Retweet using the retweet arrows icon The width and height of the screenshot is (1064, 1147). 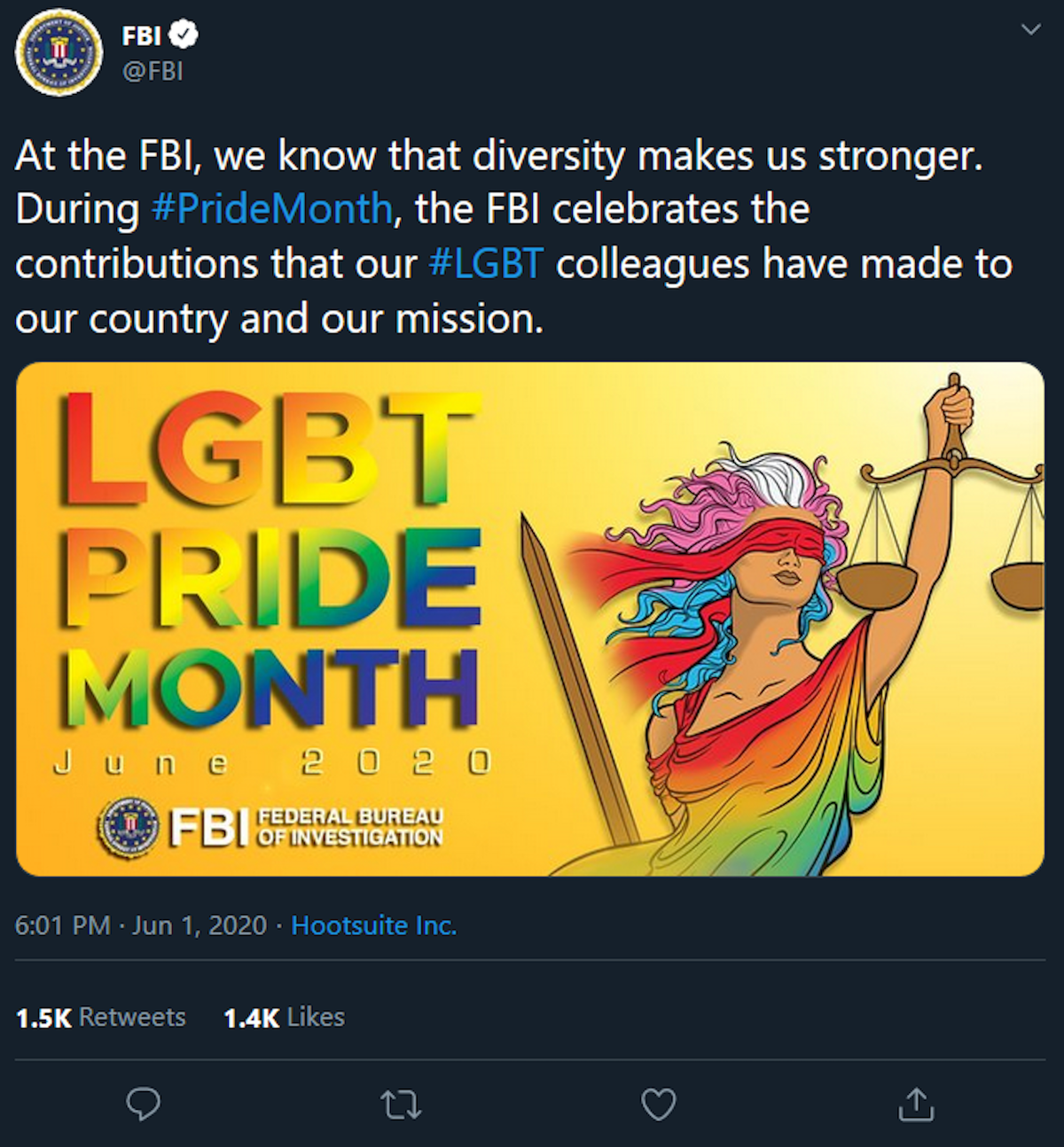[400, 1104]
